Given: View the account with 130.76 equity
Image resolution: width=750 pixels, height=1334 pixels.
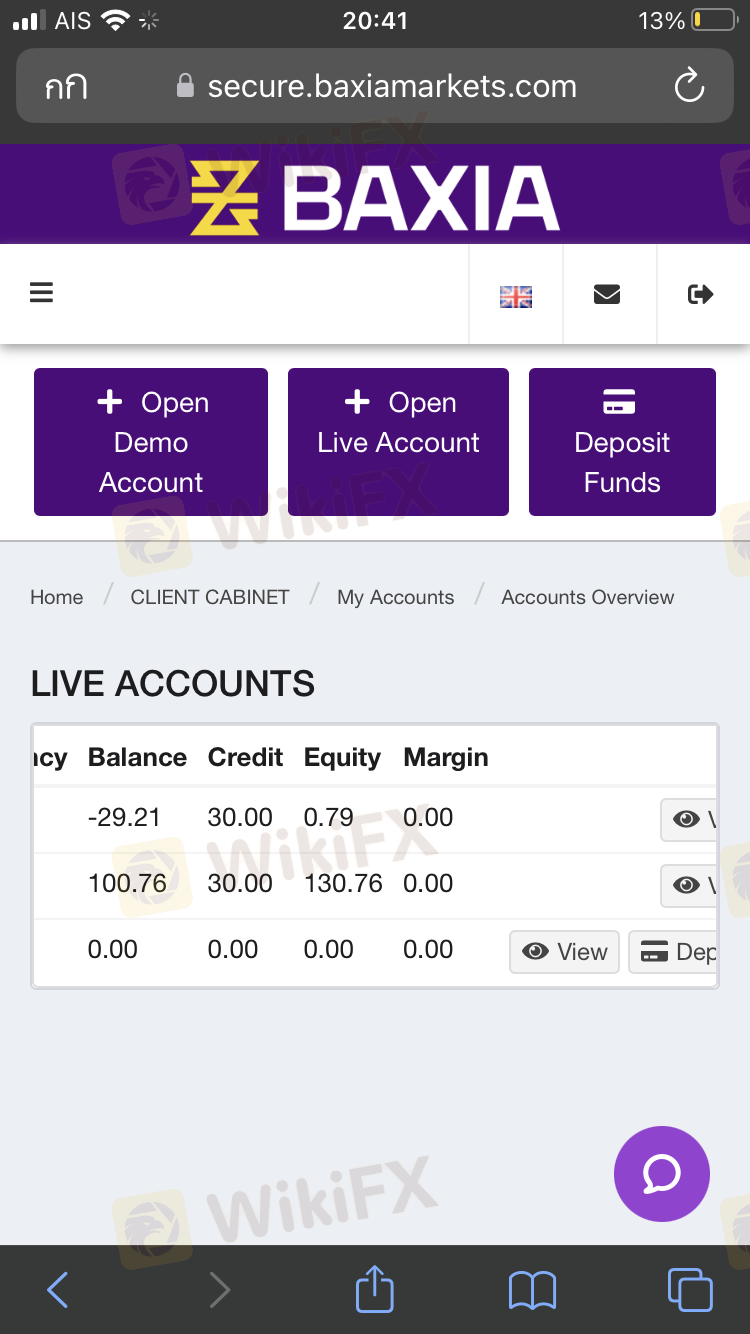Looking at the screenshot, I should pos(689,886).
